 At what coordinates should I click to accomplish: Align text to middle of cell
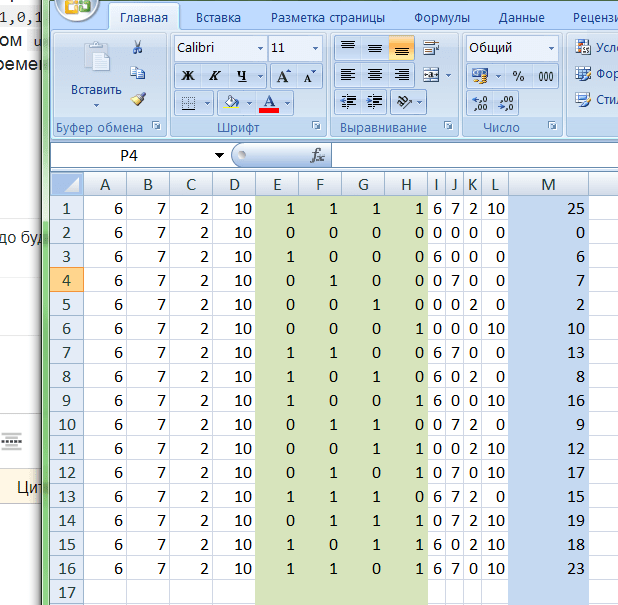[x=374, y=48]
